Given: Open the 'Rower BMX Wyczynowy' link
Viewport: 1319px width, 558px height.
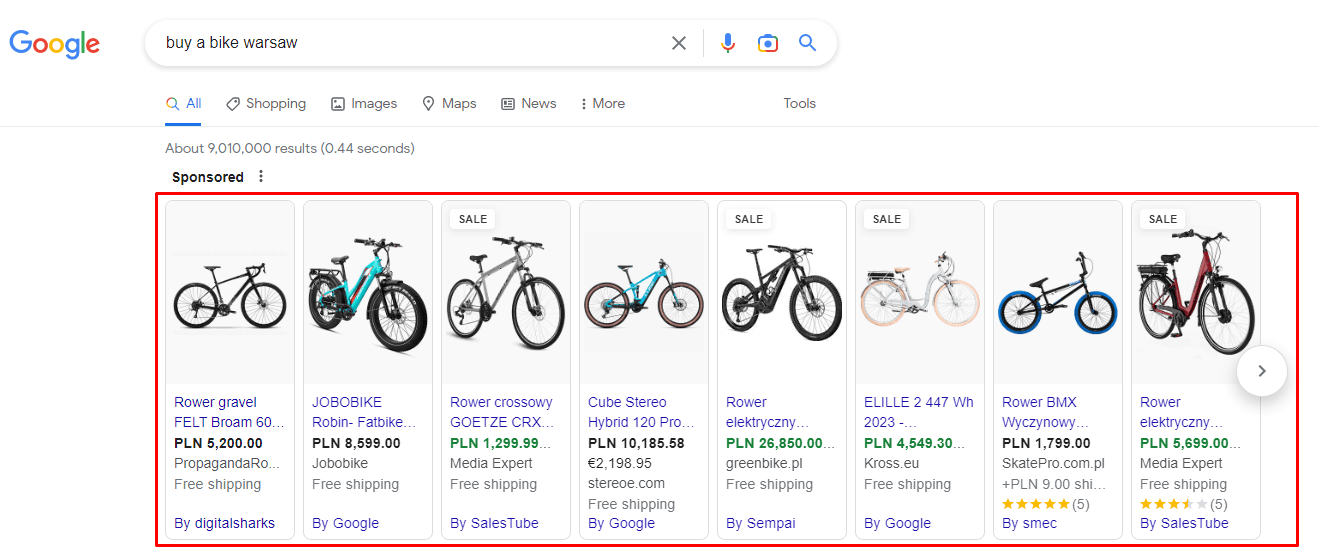Looking at the screenshot, I should (1045, 412).
